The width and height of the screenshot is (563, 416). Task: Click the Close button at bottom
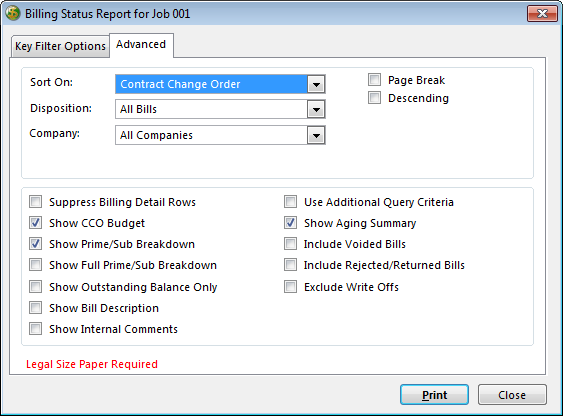[512, 395]
